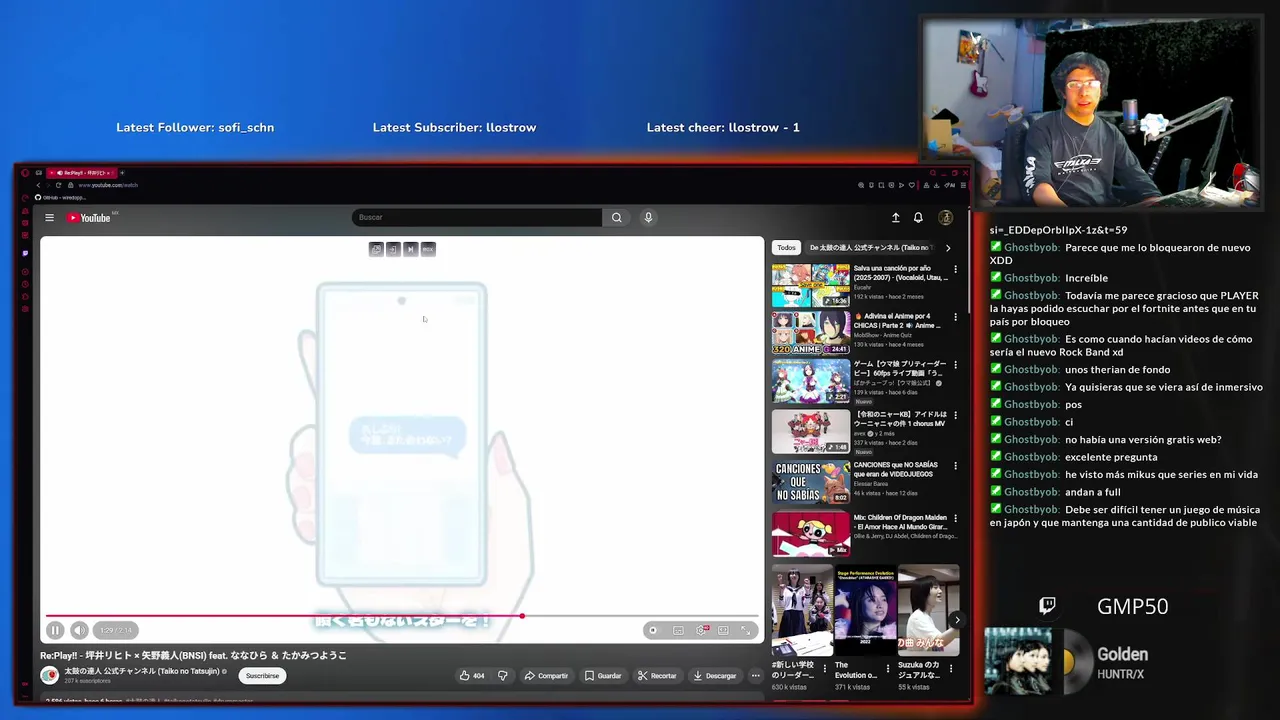Click the Guardar button
This screenshot has height=720, width=1280.
(x=603, y=676)
